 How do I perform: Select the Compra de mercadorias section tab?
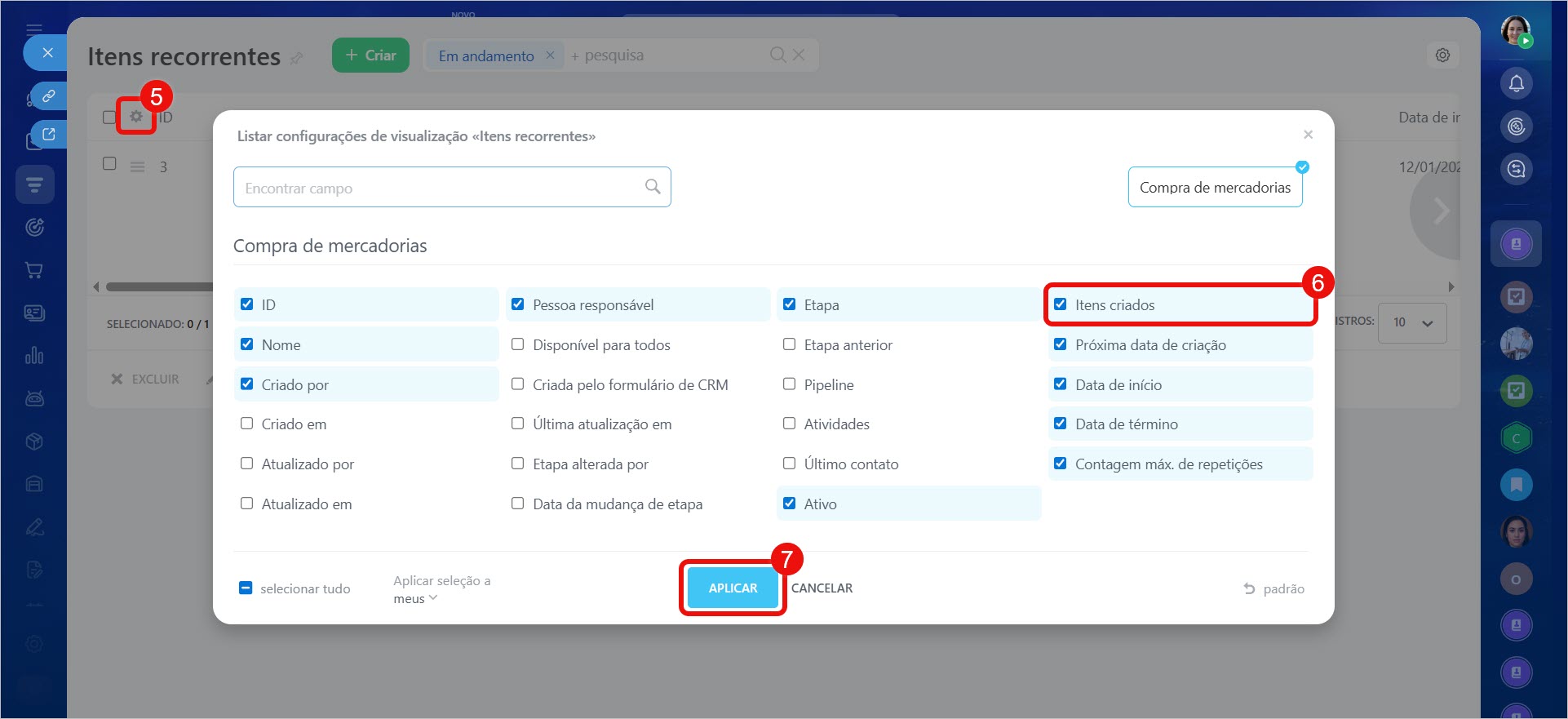tap(1215, 188)
